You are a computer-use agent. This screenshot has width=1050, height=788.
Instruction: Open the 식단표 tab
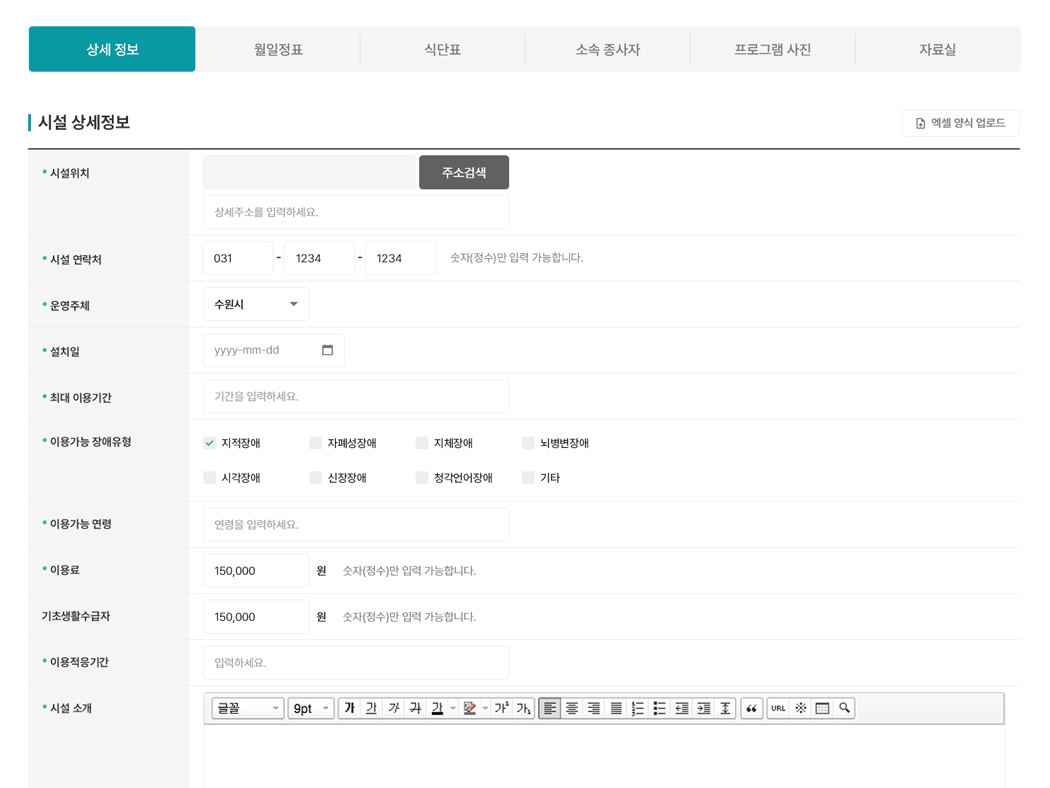pyautogui.click(x=443, y=49)
